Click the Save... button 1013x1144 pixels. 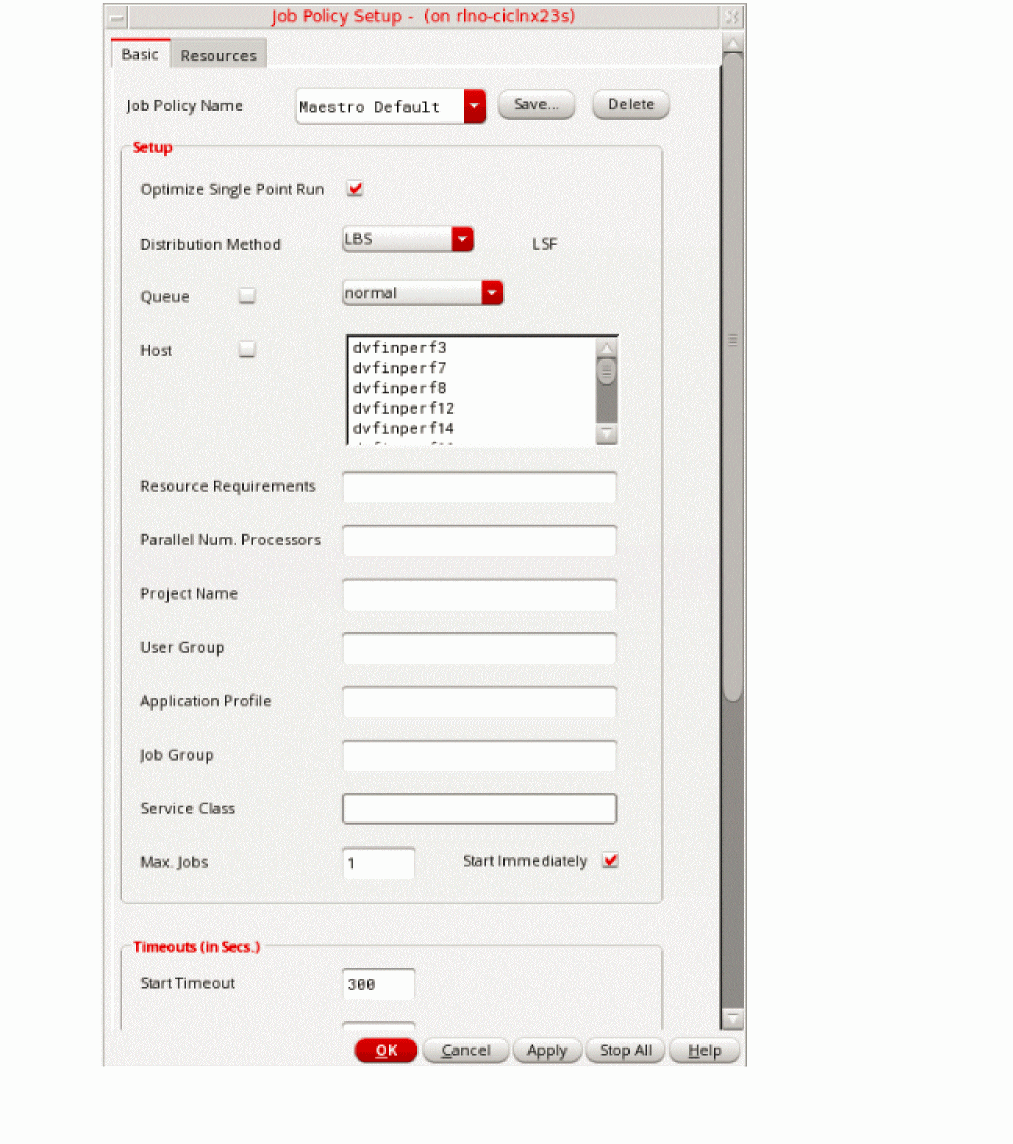tap(536, 104)
